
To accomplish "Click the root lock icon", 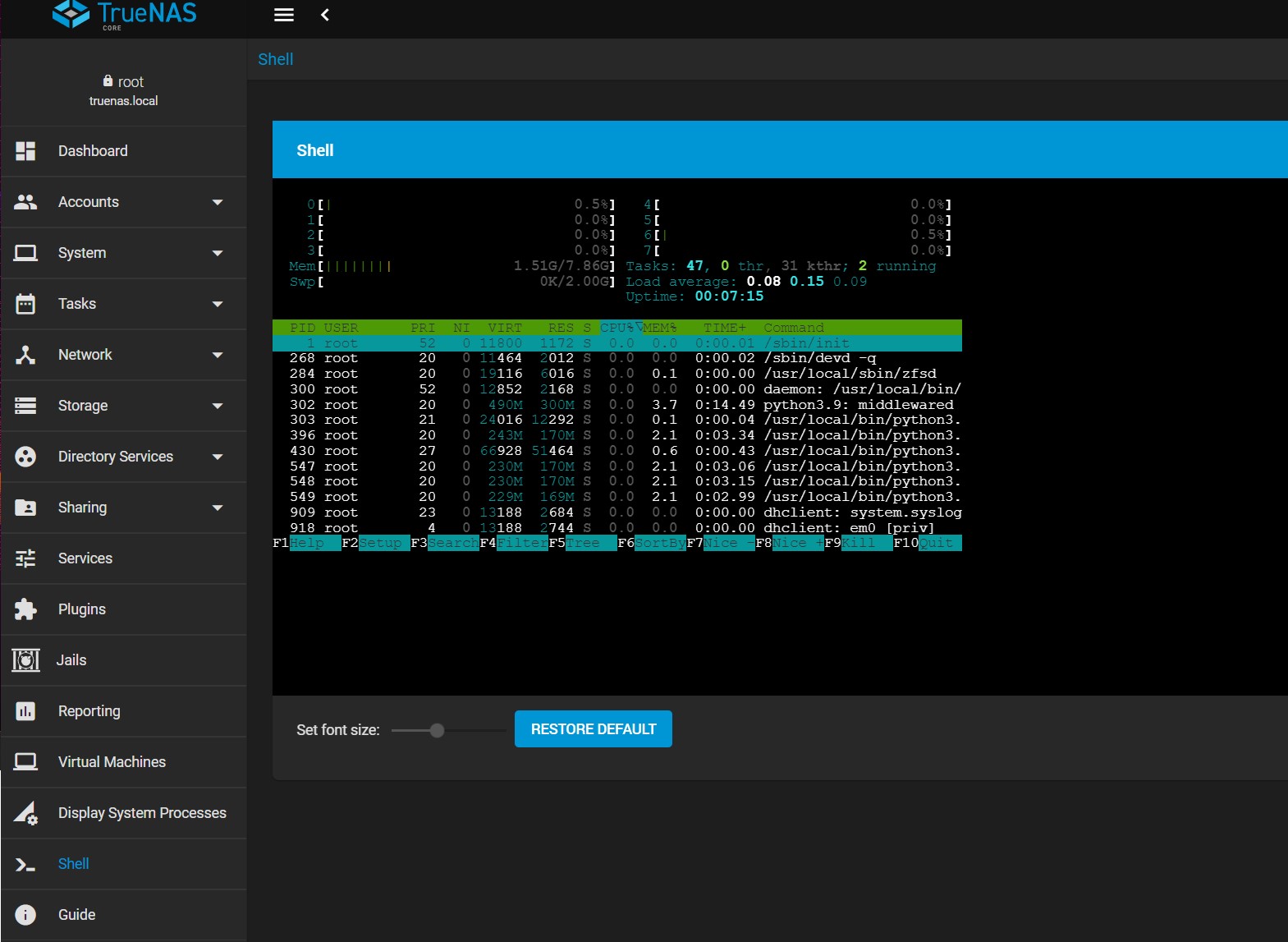I will [108, 80].
